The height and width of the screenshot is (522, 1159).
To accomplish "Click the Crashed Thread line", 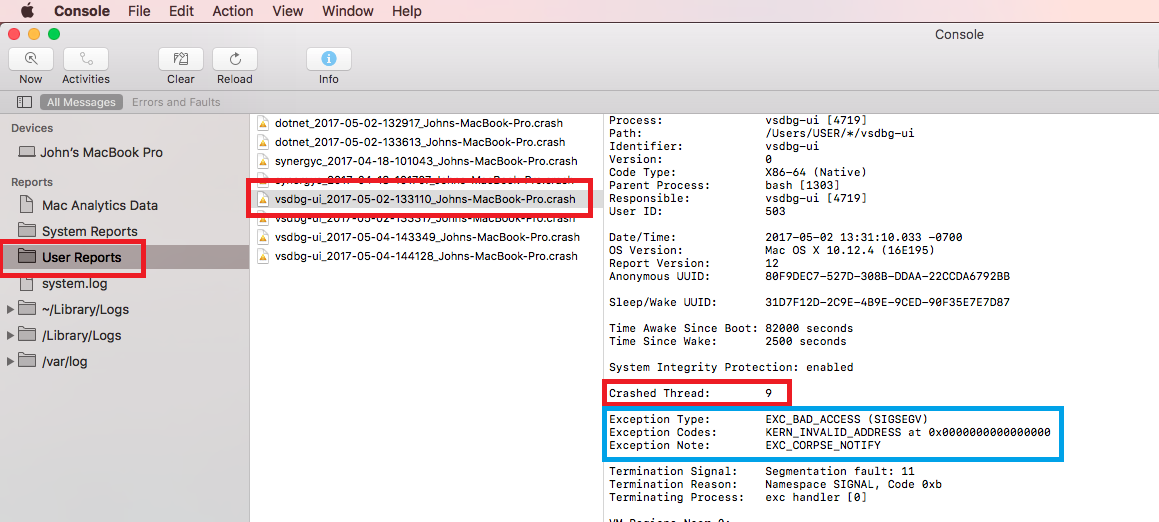I will click(x=690, y=393).
